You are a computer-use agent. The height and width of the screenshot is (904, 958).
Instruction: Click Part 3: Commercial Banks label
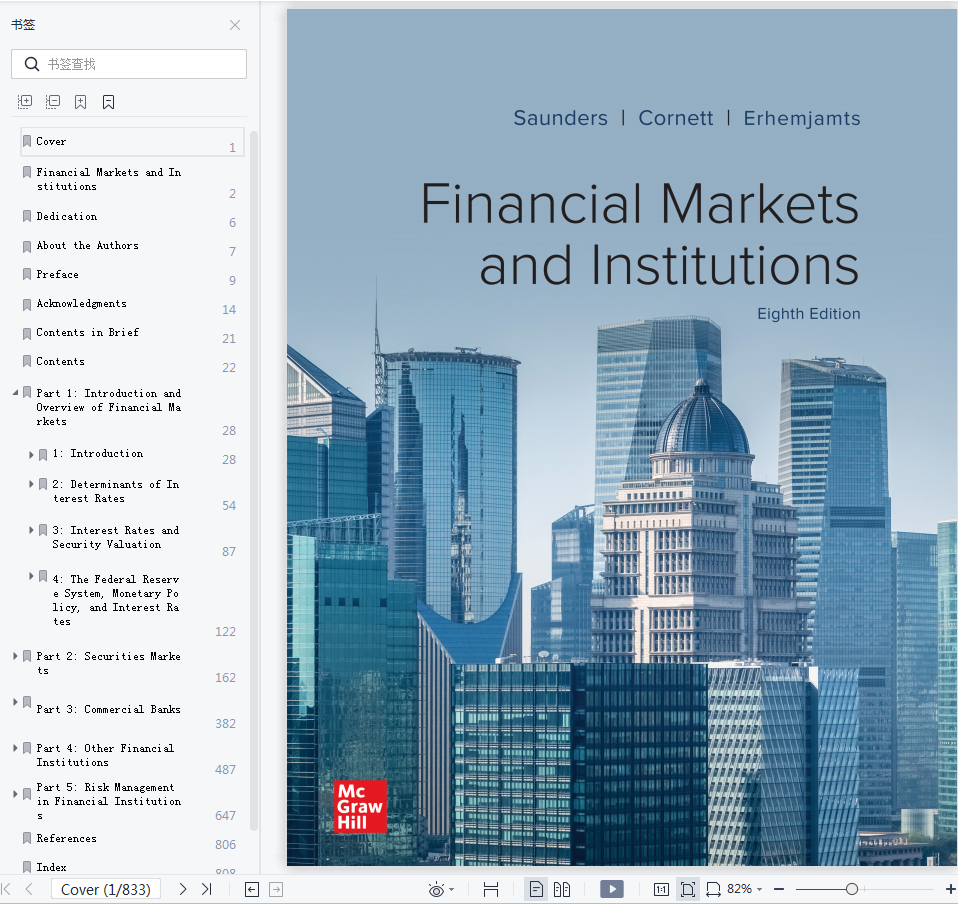(108, 709)
